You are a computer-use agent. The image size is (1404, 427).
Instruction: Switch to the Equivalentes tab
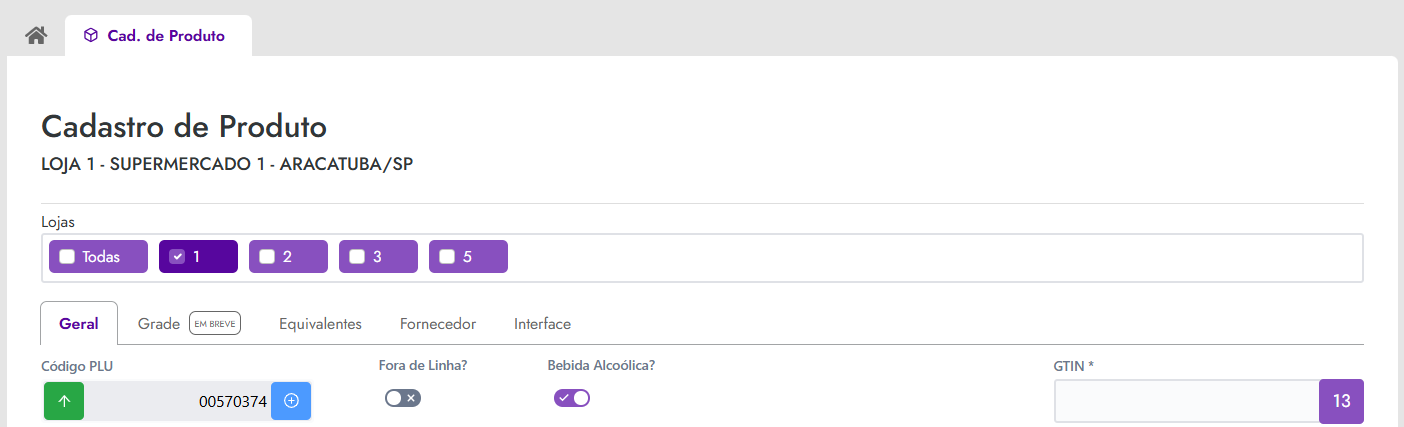click(320, 324)
